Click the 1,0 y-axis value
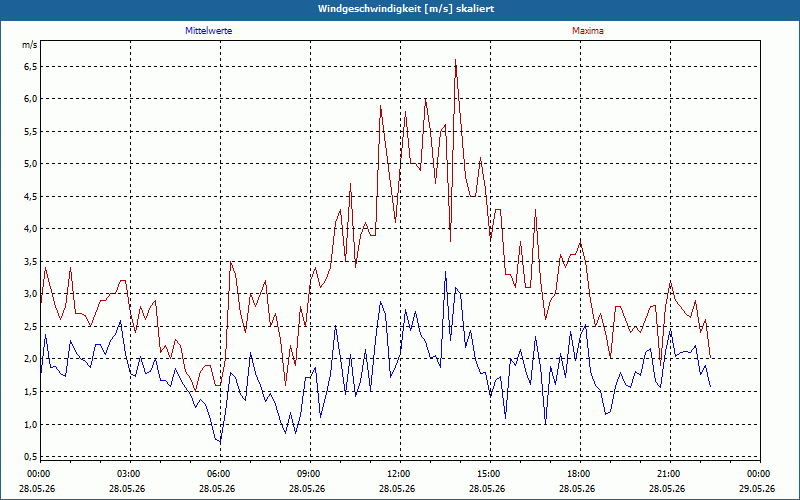 [31, 424]
